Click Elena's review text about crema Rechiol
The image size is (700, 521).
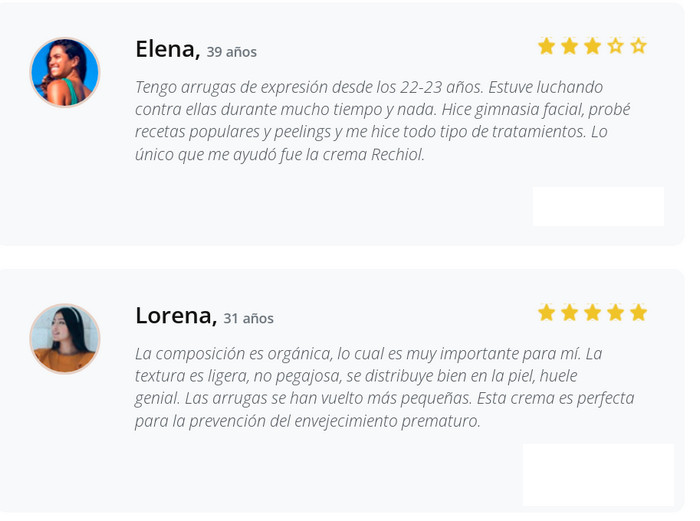(383, 120)
